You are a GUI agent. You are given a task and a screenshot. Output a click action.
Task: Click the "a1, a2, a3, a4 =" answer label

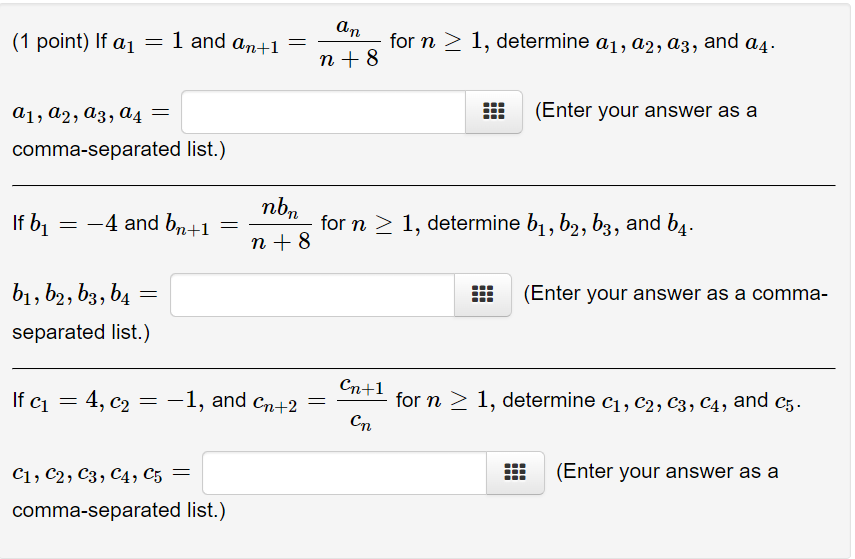pos(91,114)
